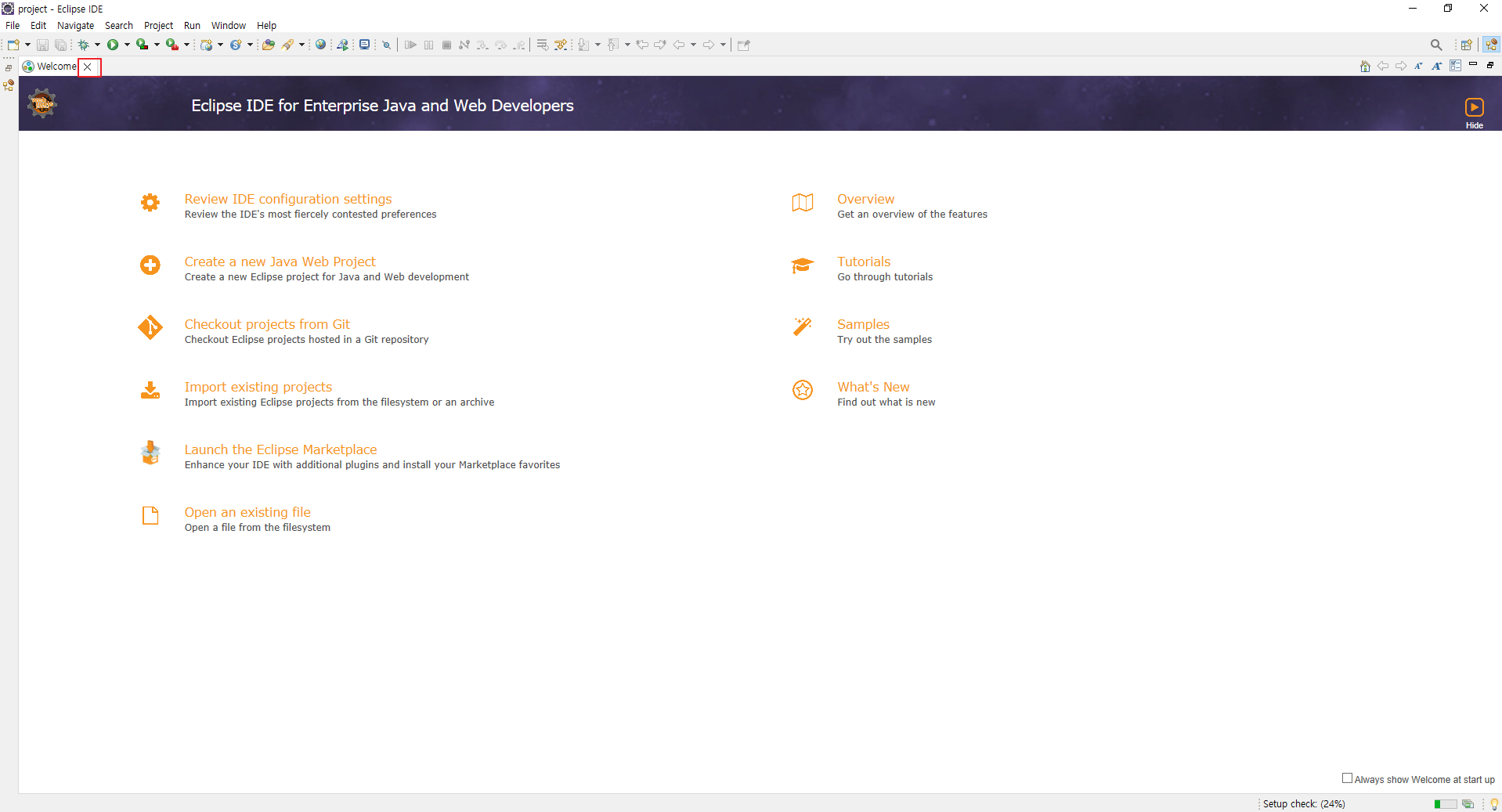
Task: Click the gear icon beside Review IDE settings
Action: click(150, 203)
